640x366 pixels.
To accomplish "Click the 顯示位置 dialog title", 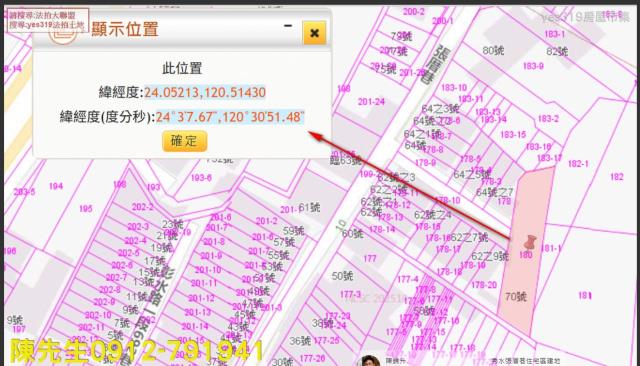I will tap(125, 29).
